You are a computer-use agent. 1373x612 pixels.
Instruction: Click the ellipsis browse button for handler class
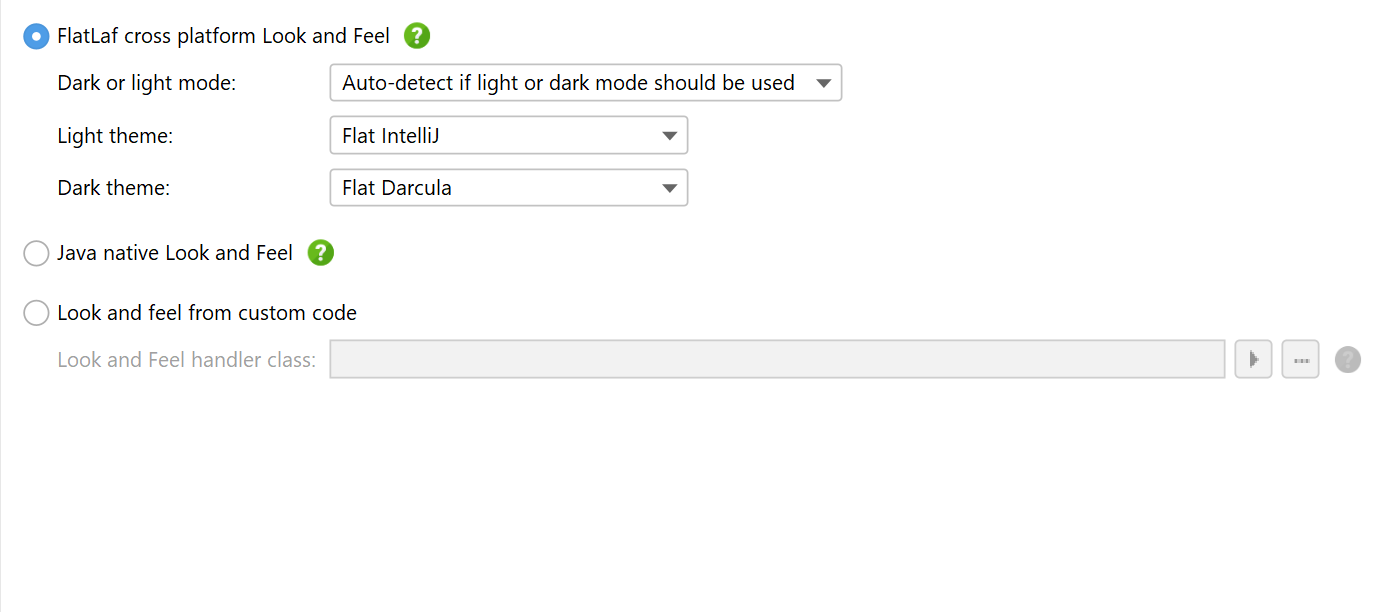(x=1301, y=360)
